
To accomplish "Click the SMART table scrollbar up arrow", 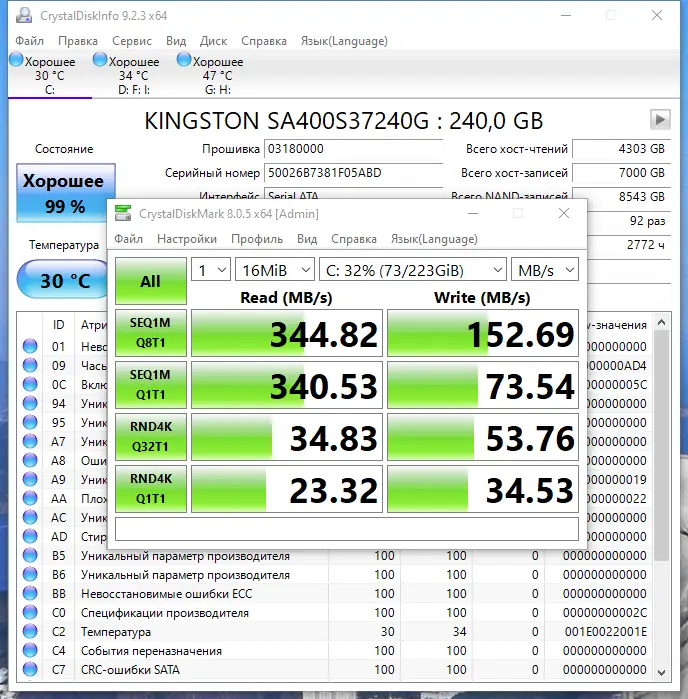I will pos(662,322).
